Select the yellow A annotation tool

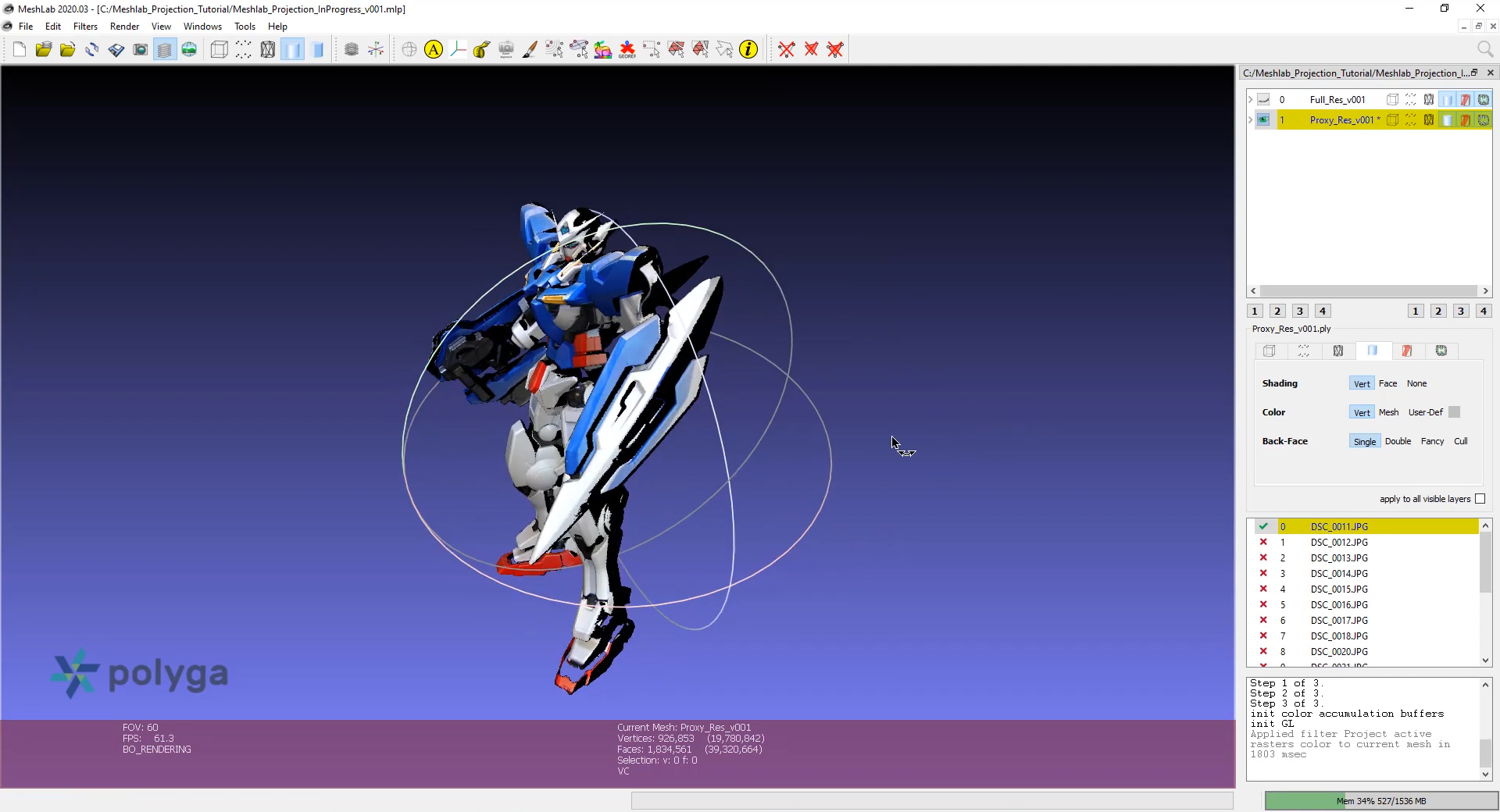point(434,50)
